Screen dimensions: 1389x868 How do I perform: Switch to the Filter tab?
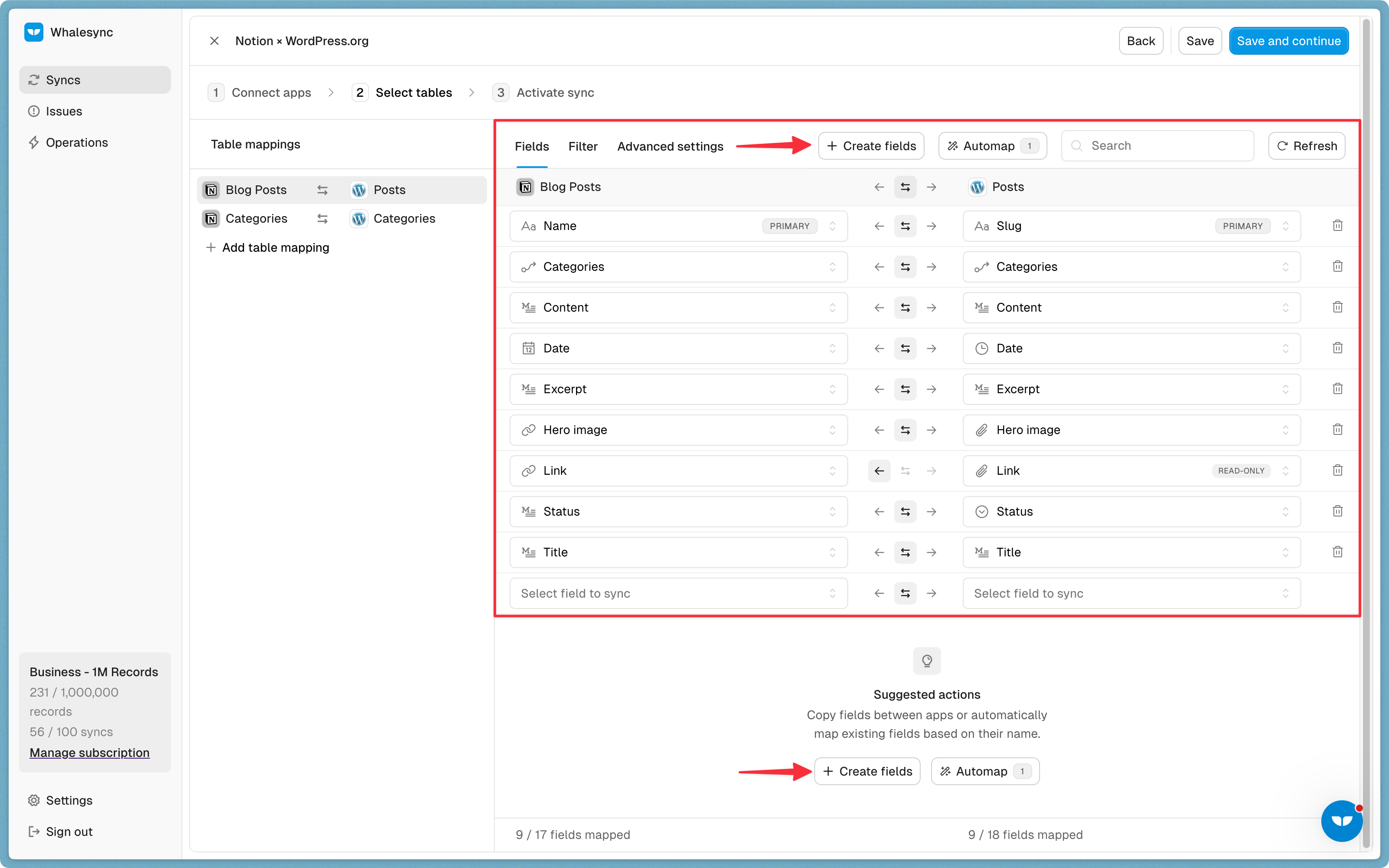point(583,146)
